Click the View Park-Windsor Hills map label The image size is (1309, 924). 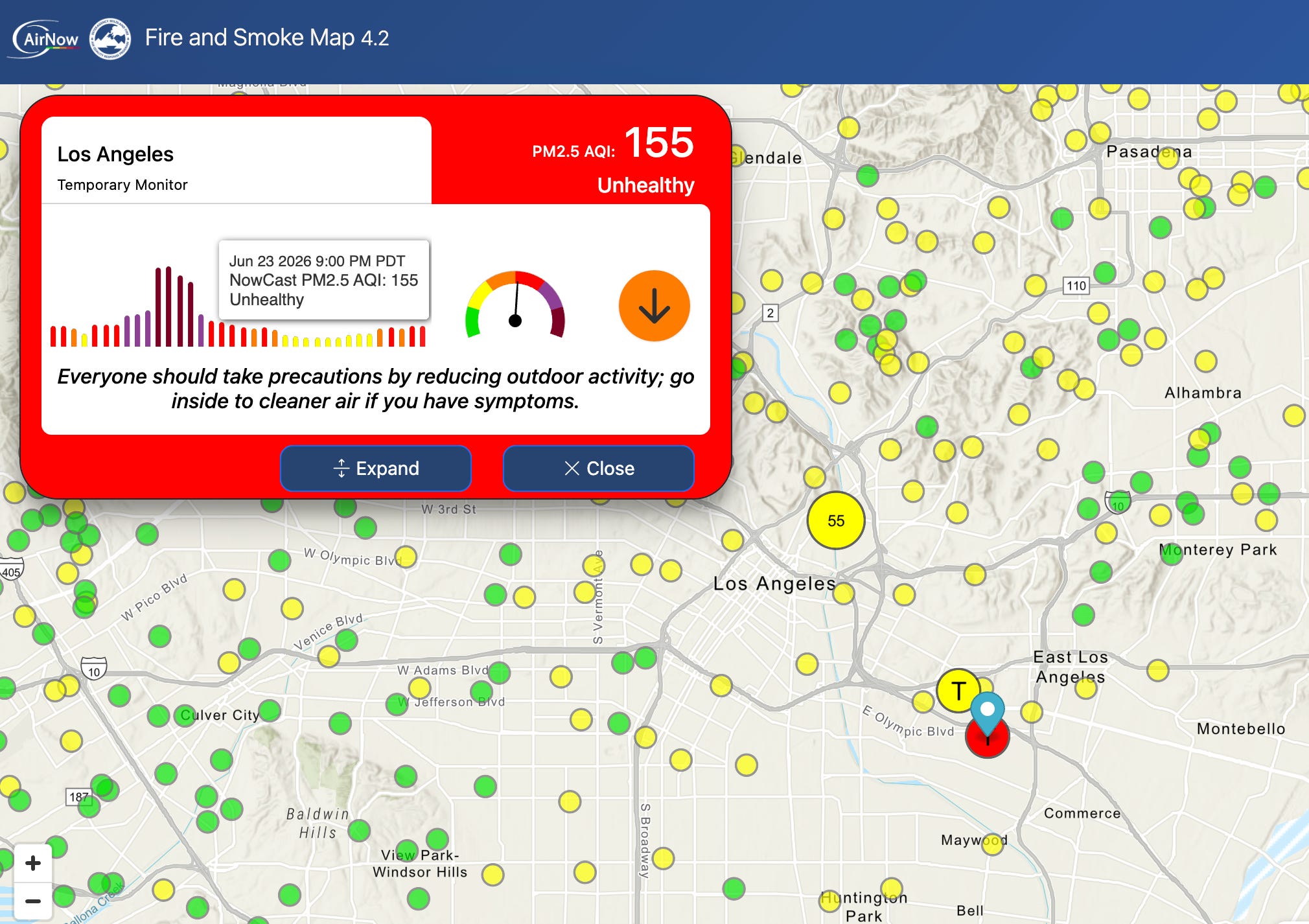[x=420, y=864]
